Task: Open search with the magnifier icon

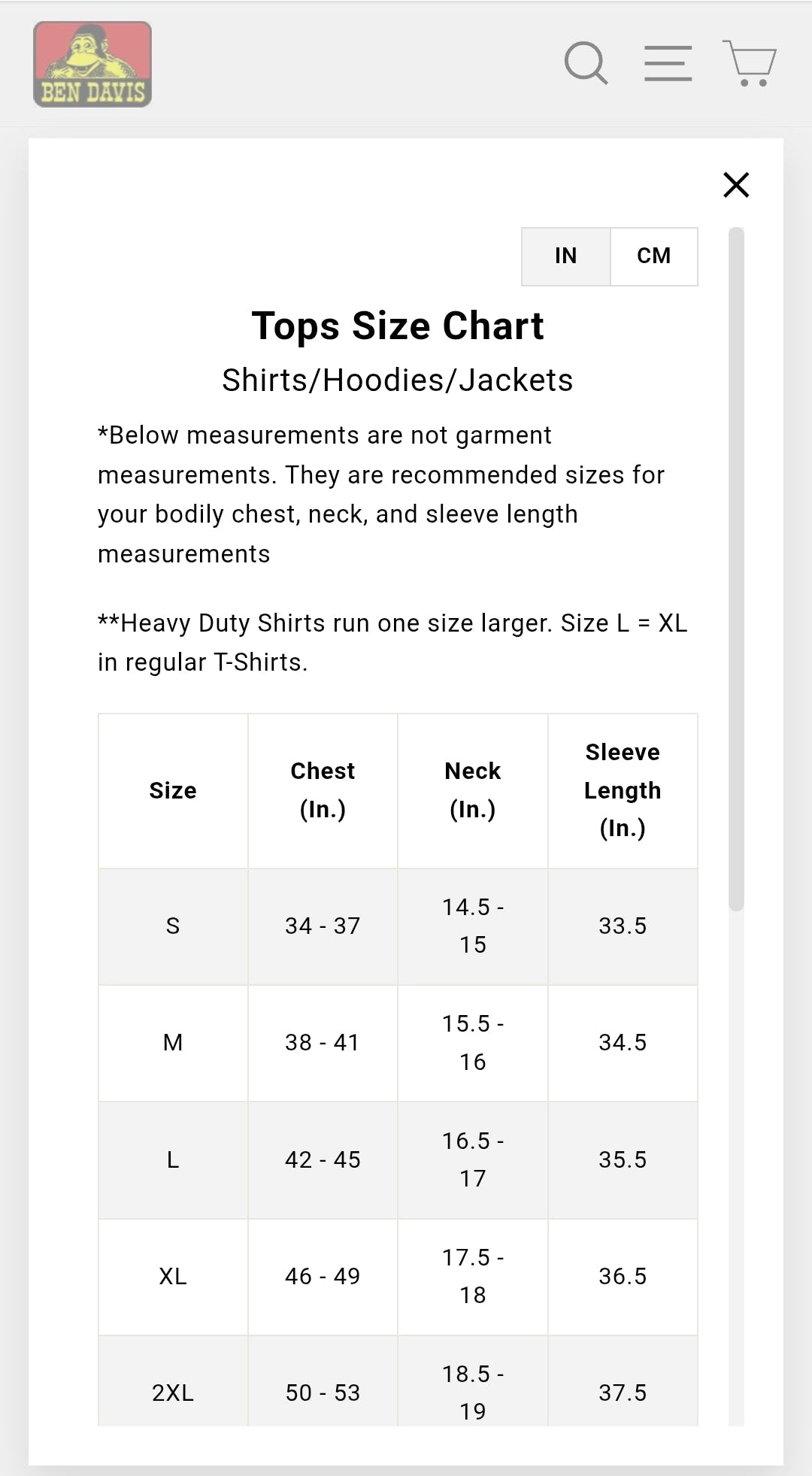Action: point(586,63)
